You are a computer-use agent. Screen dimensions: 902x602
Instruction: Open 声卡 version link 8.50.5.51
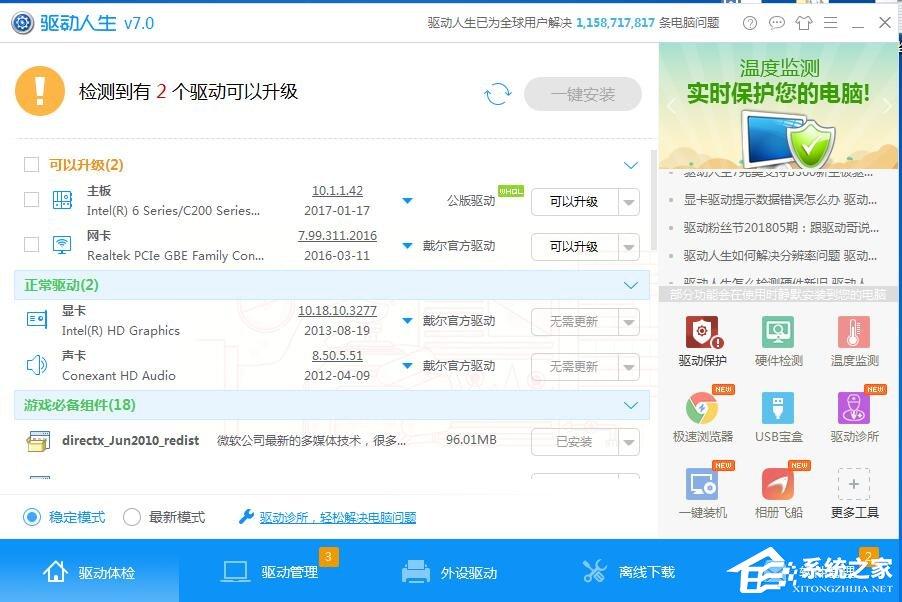(x=337, y=356)
